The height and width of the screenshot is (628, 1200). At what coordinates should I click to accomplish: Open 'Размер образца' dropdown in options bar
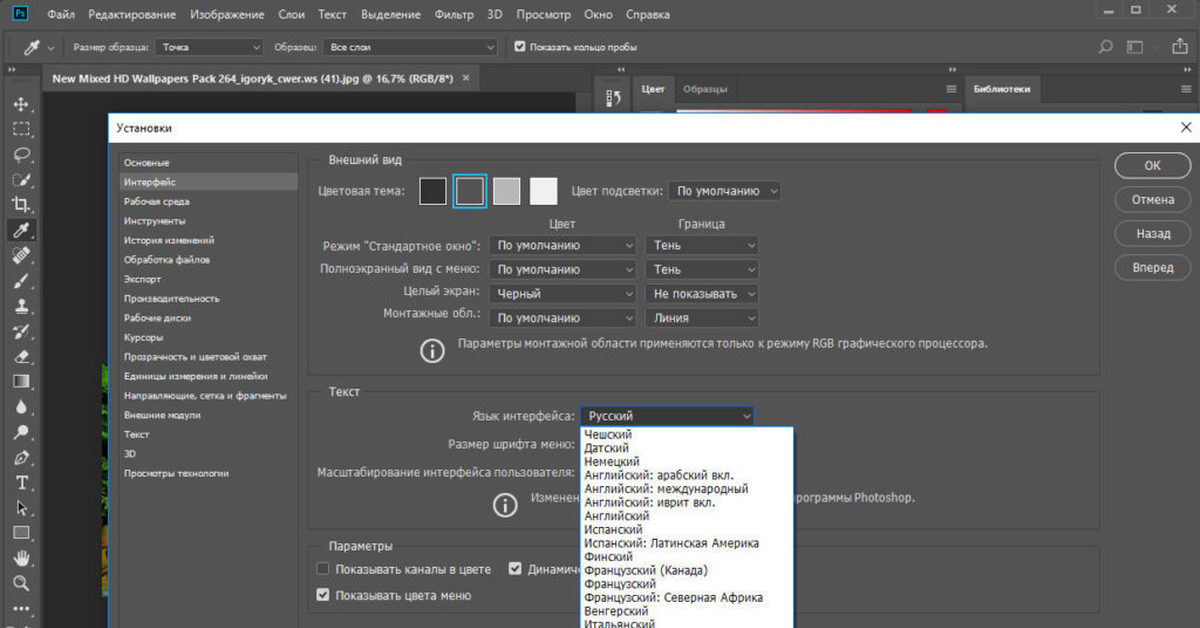pyautogui.click(x=210, y=47)
